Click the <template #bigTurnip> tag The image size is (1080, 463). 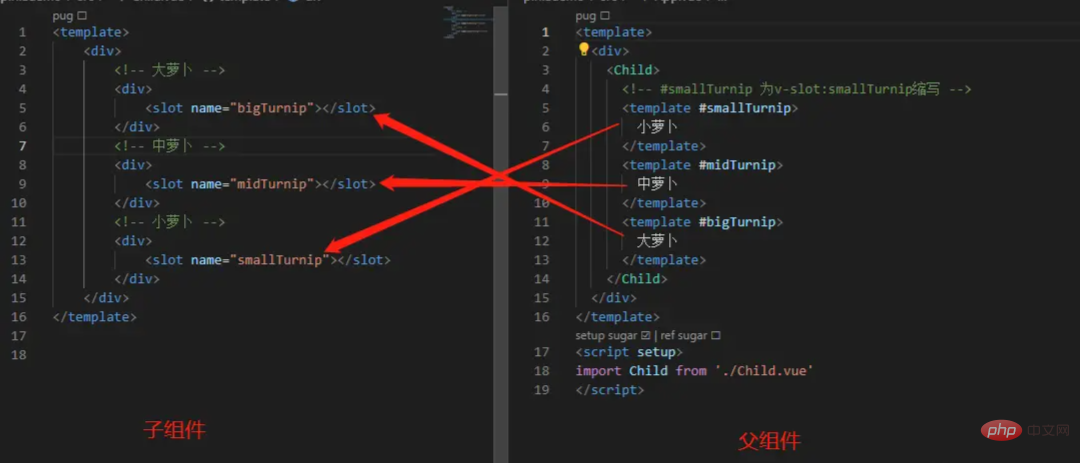tap(703, 222)
